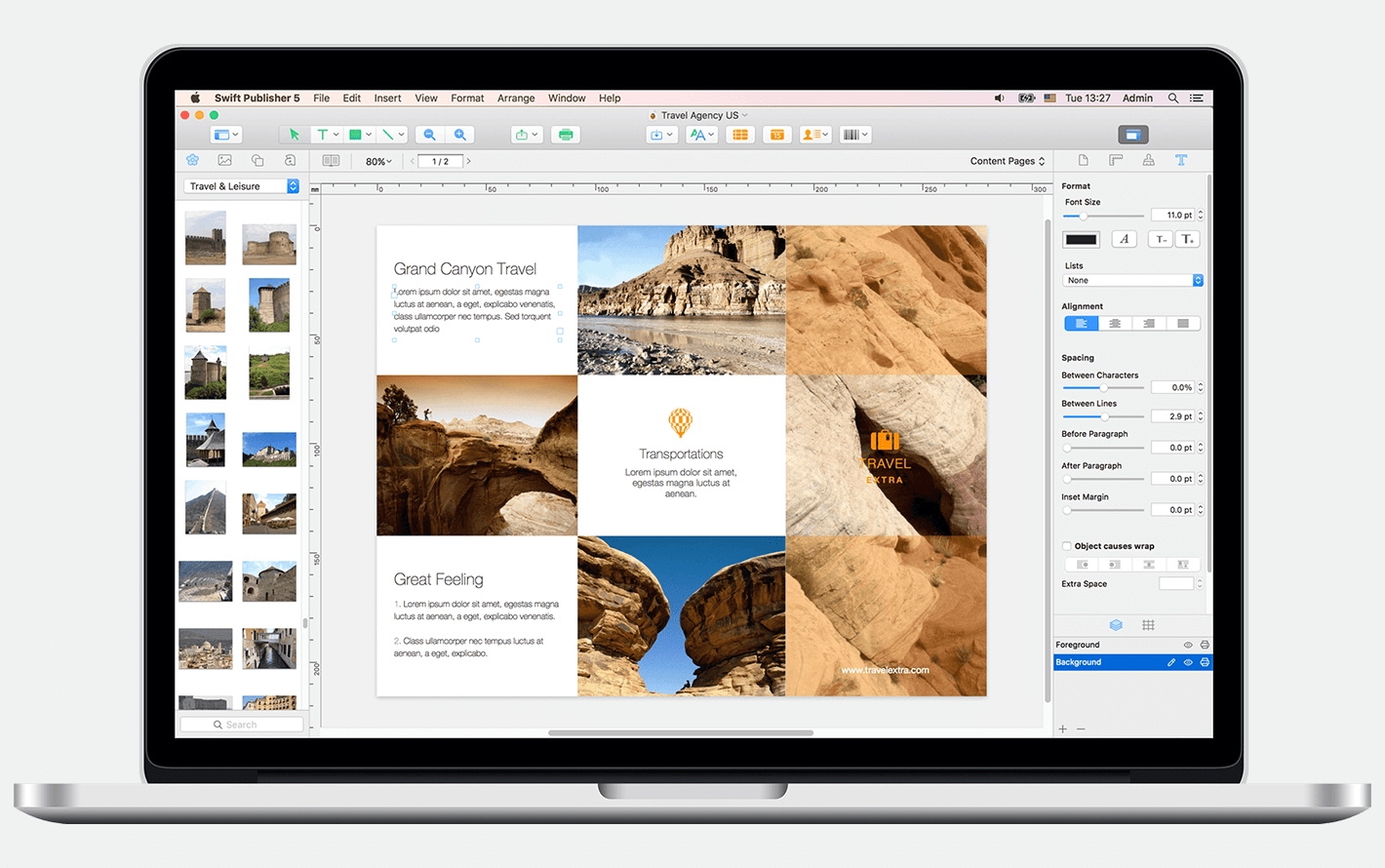The image size is (1385, 868).
Task: Open the Apple menu
Action: coord(195,99)
